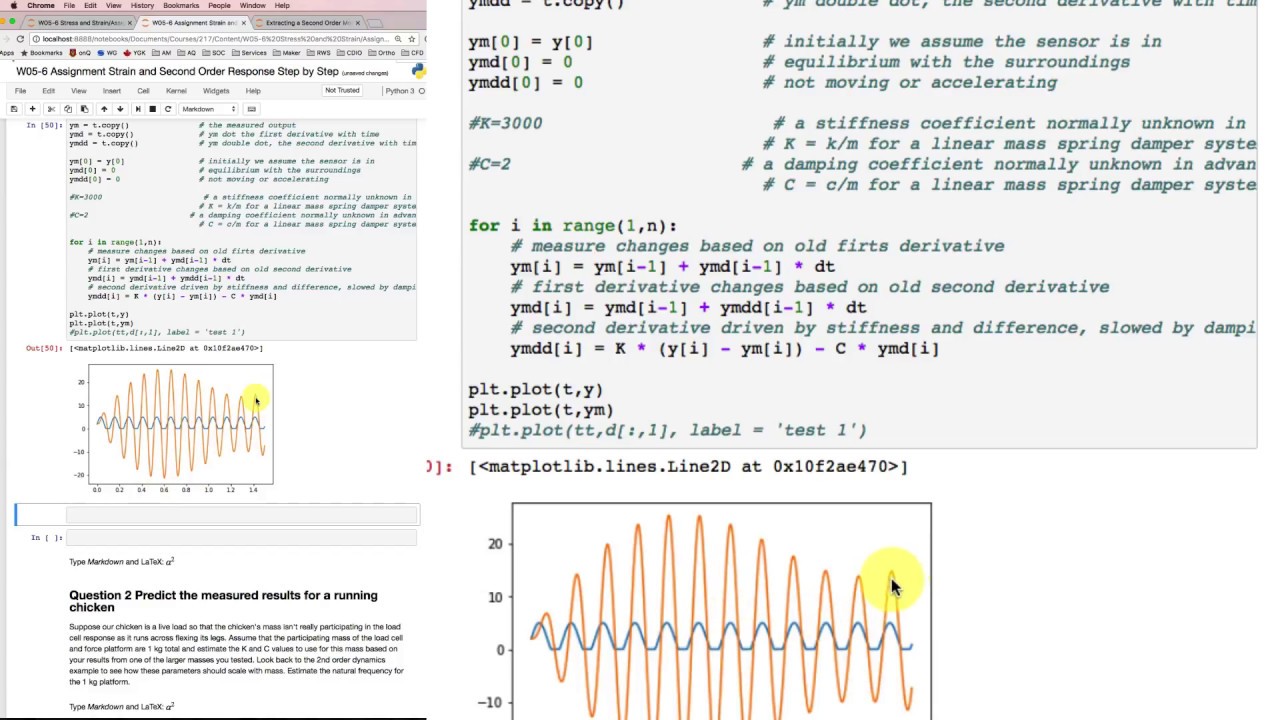Cut selected cell with scissors icon

51,109
